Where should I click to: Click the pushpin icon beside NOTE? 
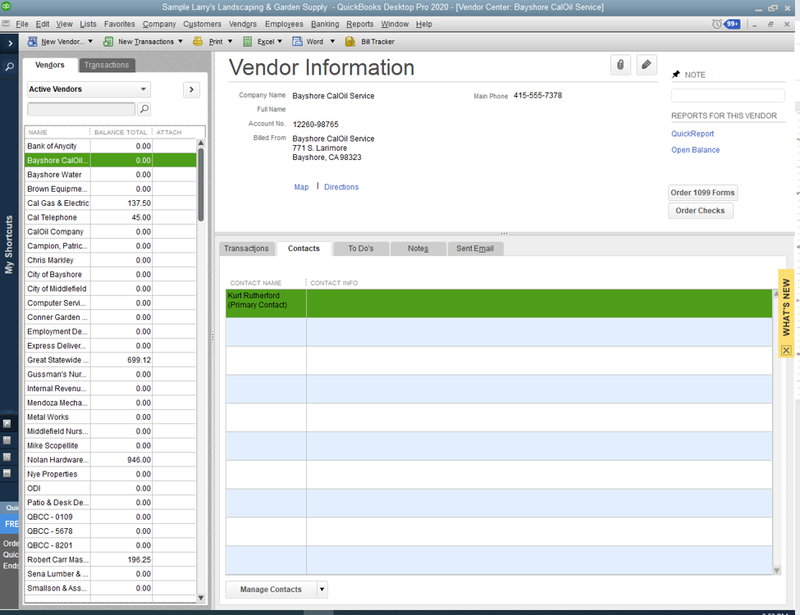[676, 75]
